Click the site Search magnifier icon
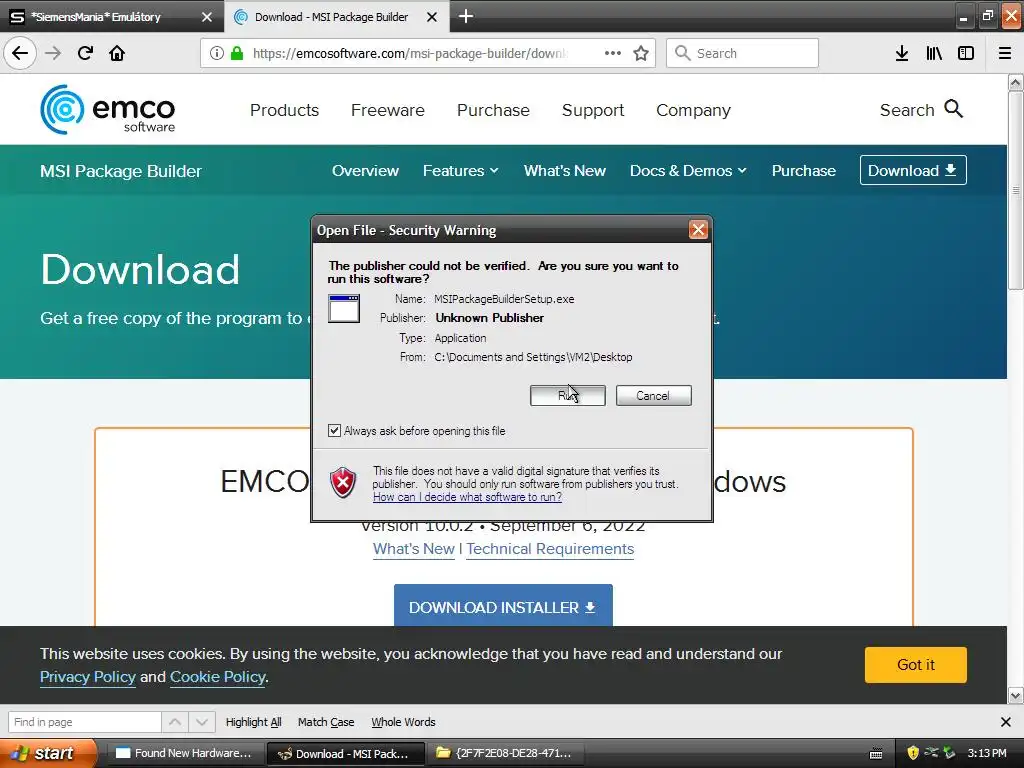Image resolution: width=1024 pixels, height=768 pixels. [x=953, y=109]
